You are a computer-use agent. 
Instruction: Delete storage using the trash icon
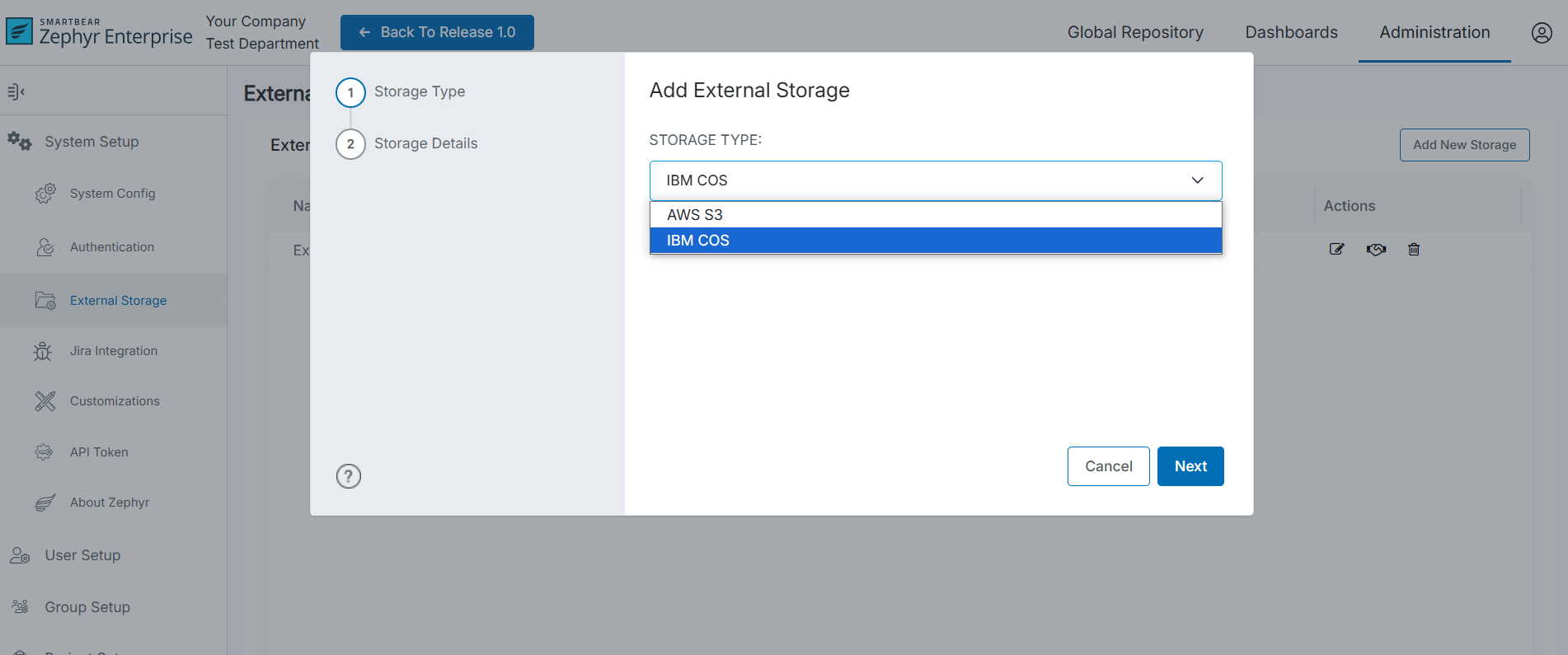[1414, 249]
